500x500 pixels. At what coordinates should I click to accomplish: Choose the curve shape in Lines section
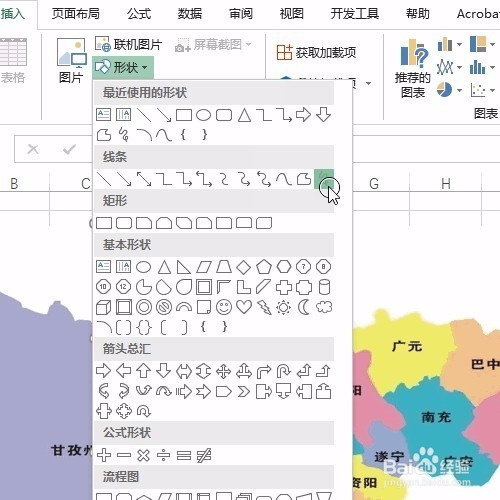point(284,179)
